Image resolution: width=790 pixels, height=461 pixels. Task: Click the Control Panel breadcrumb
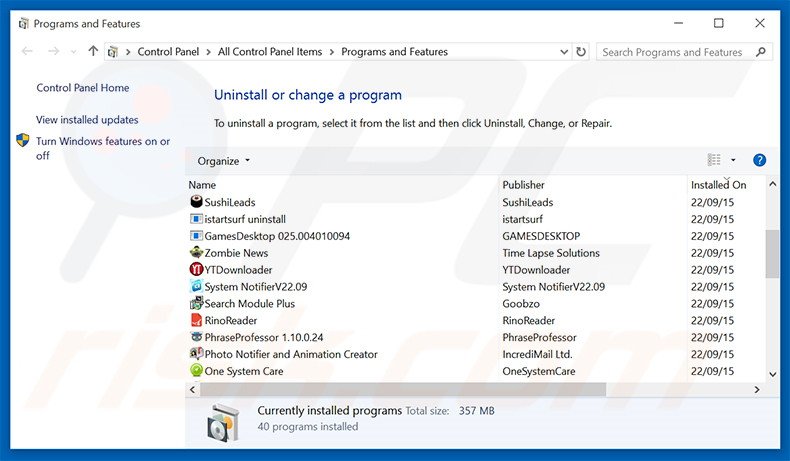click(168, 52)
